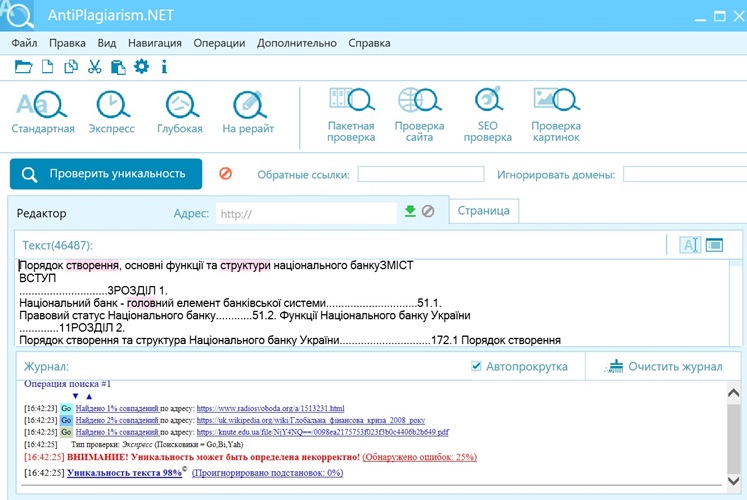
Task: Toggle the Автопрокрутка checkbox
Action: (476, 366)
